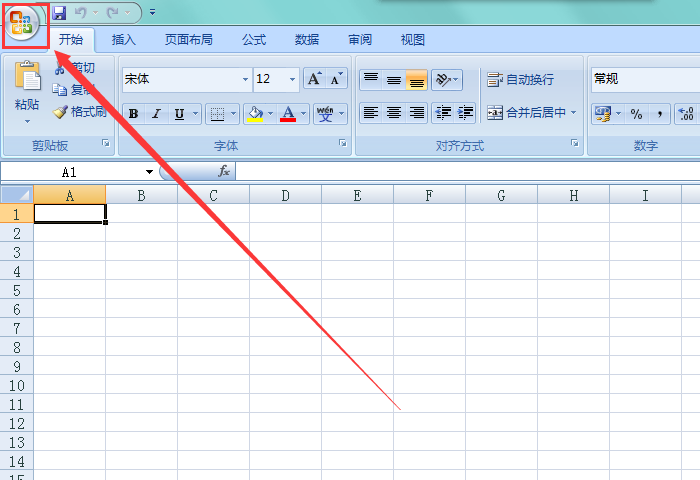
Task: Open the 插入 tab
Action: (x=124, y=40)
